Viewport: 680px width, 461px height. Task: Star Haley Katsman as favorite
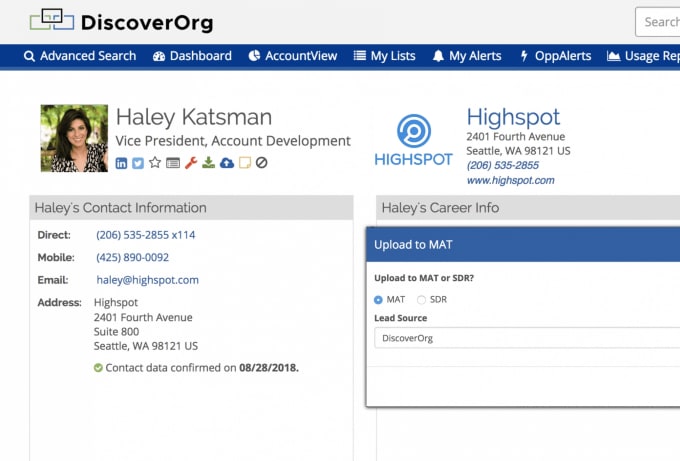coord(155,163)
